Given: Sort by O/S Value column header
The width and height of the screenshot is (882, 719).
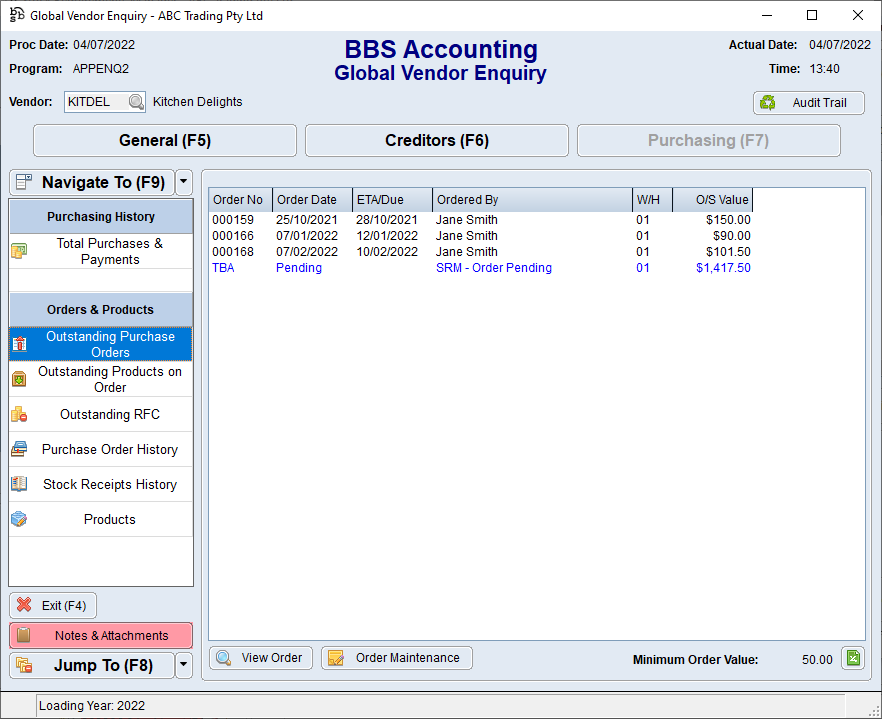Looking at the screenshot, I should coord(712,200).
